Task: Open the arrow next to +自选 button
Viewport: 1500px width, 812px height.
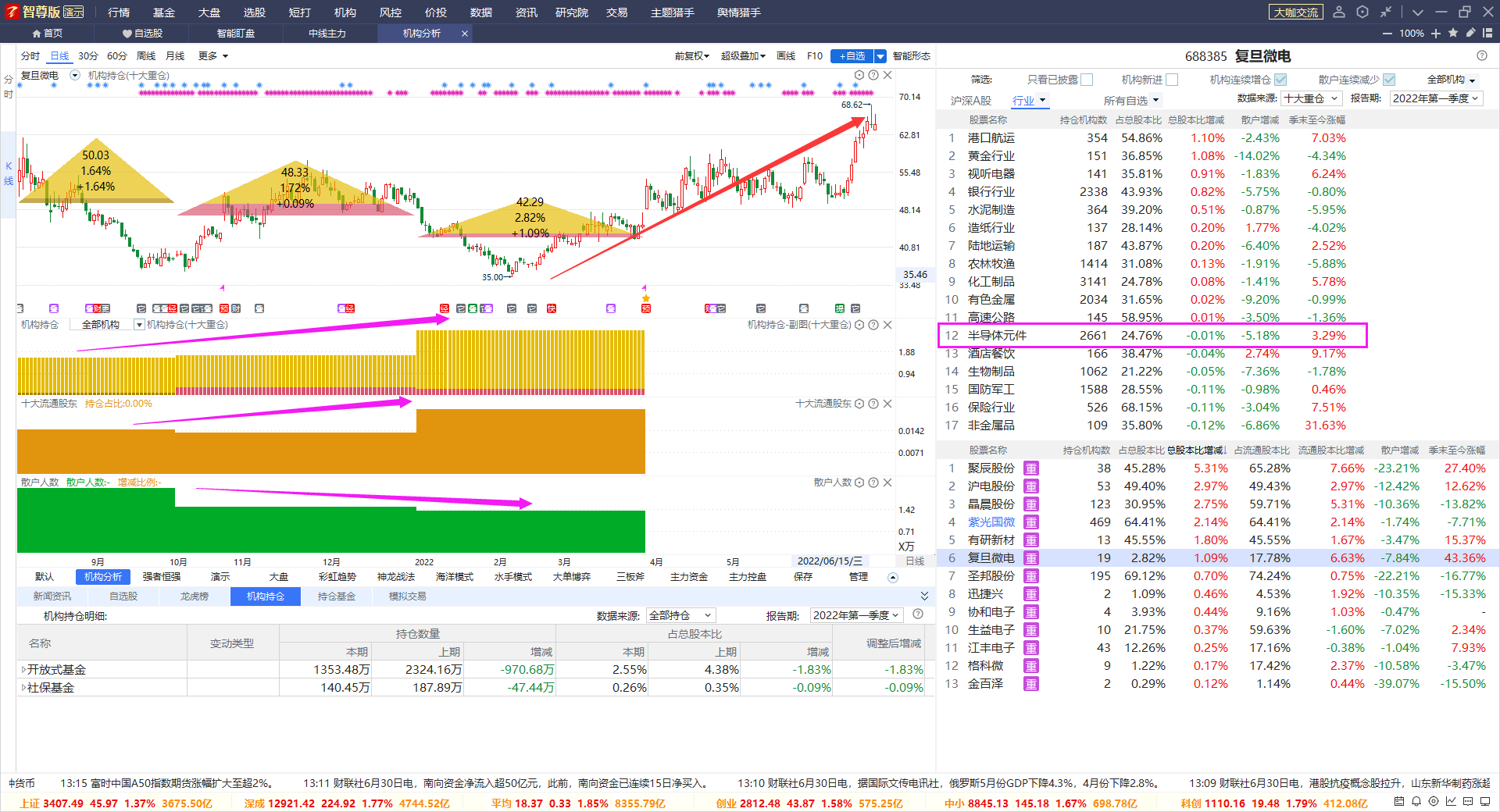Action: 880,56
